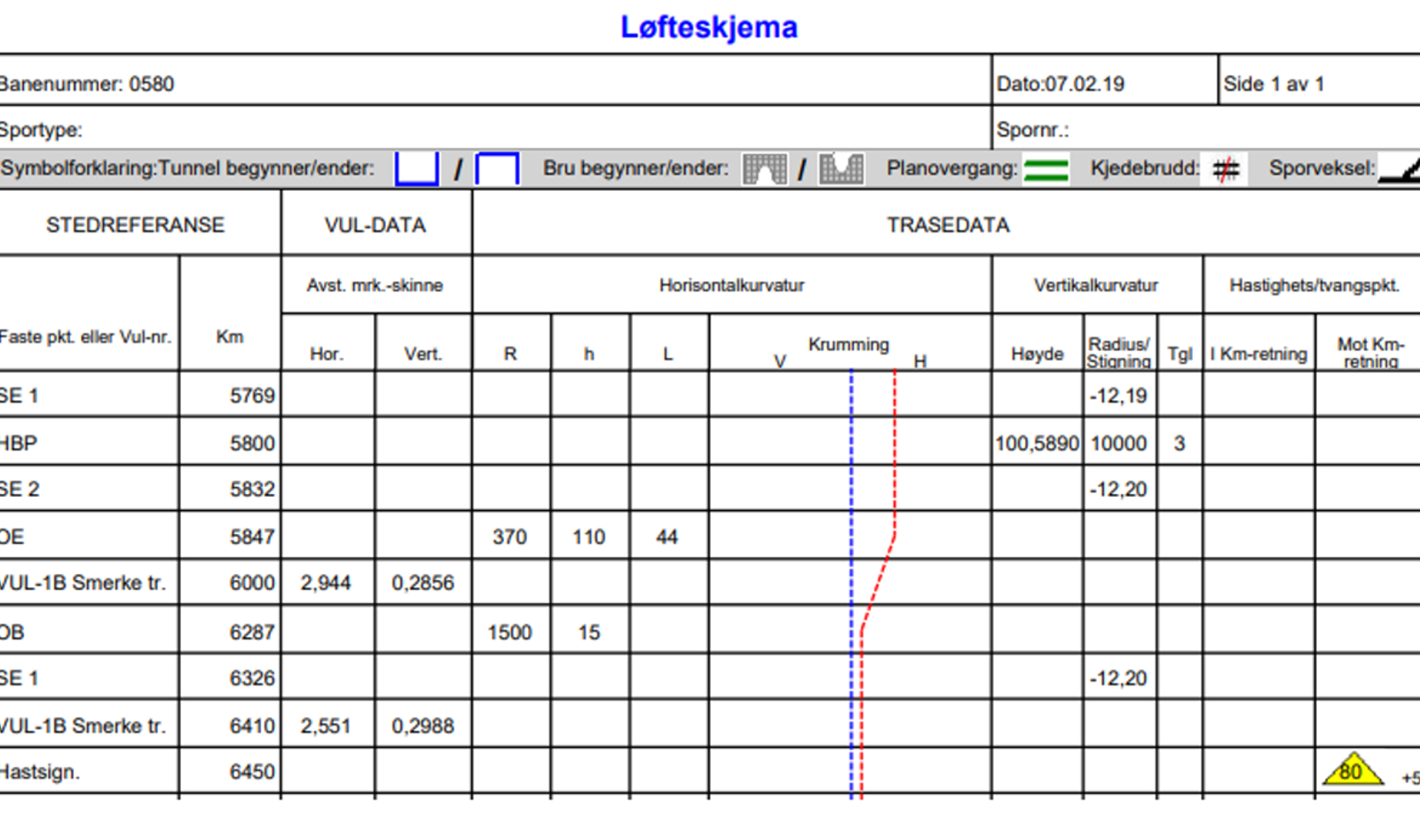Viewport: 1420px width, 840px height.
Task: Click the Krumming column header
Action: coord(848,344)
